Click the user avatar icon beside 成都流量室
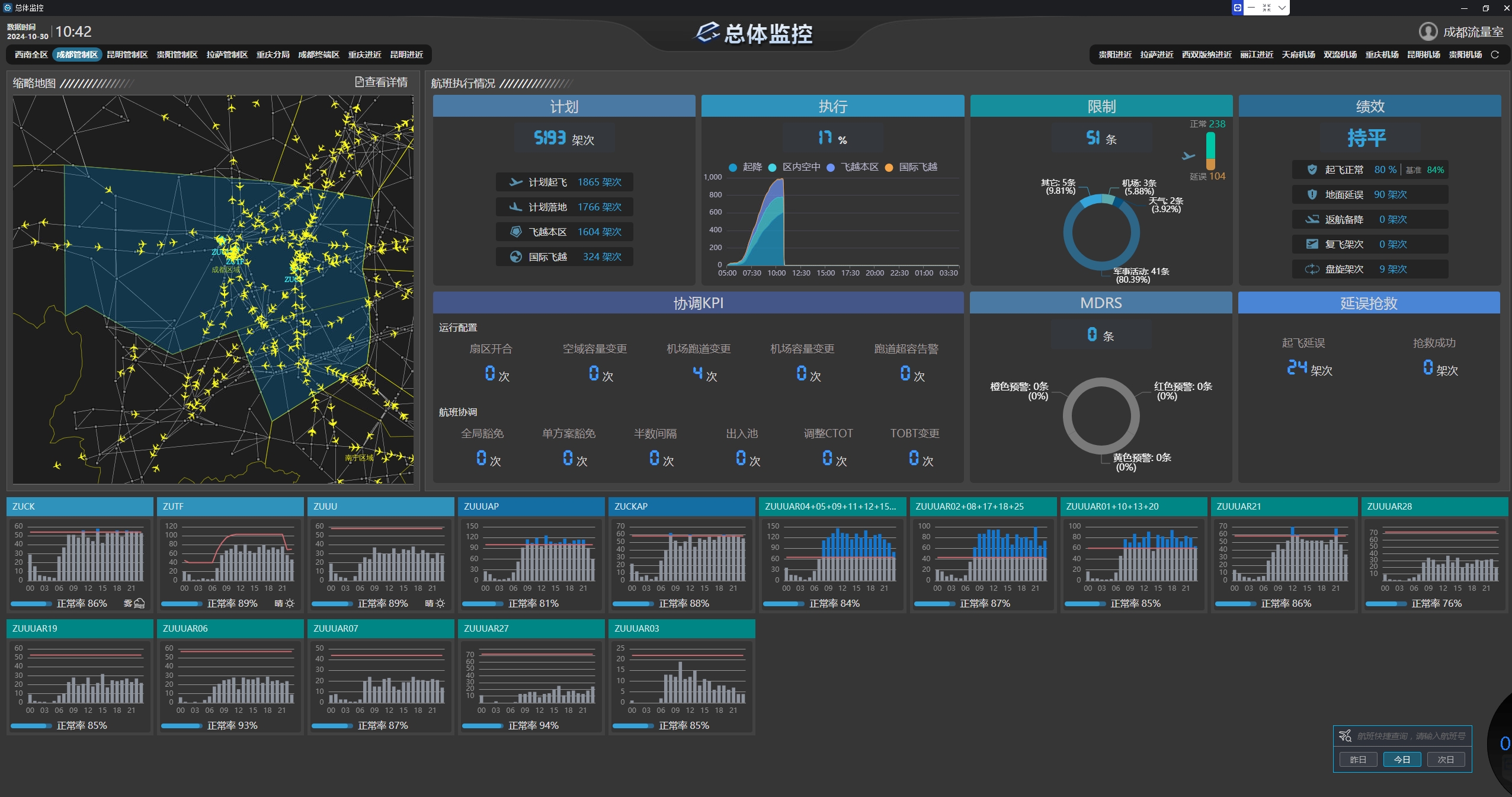The width and height of the screenshot is (1512, 797). (x=1428, y=31)
